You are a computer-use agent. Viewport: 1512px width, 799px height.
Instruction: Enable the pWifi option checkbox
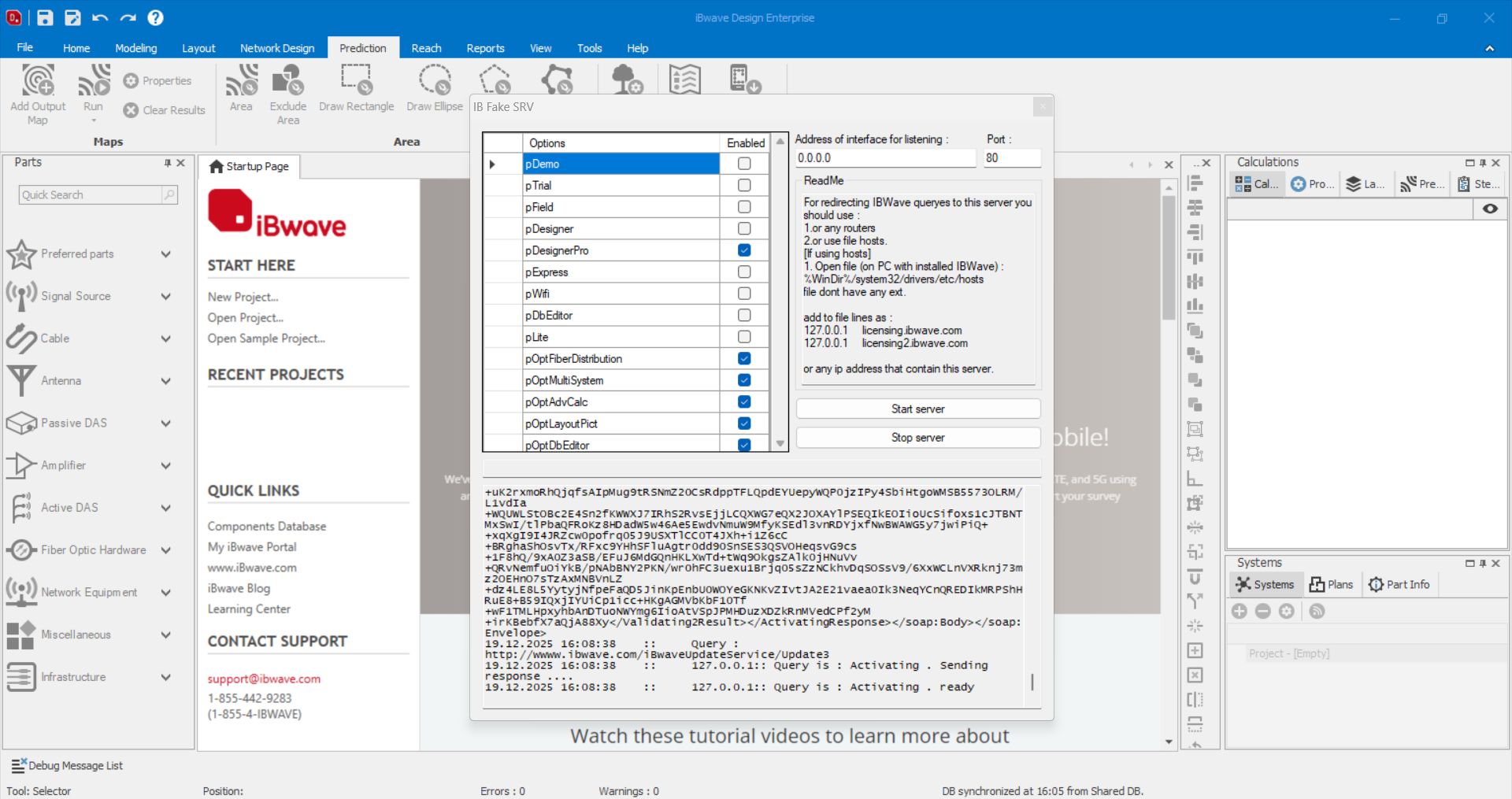tap(744, 294)
